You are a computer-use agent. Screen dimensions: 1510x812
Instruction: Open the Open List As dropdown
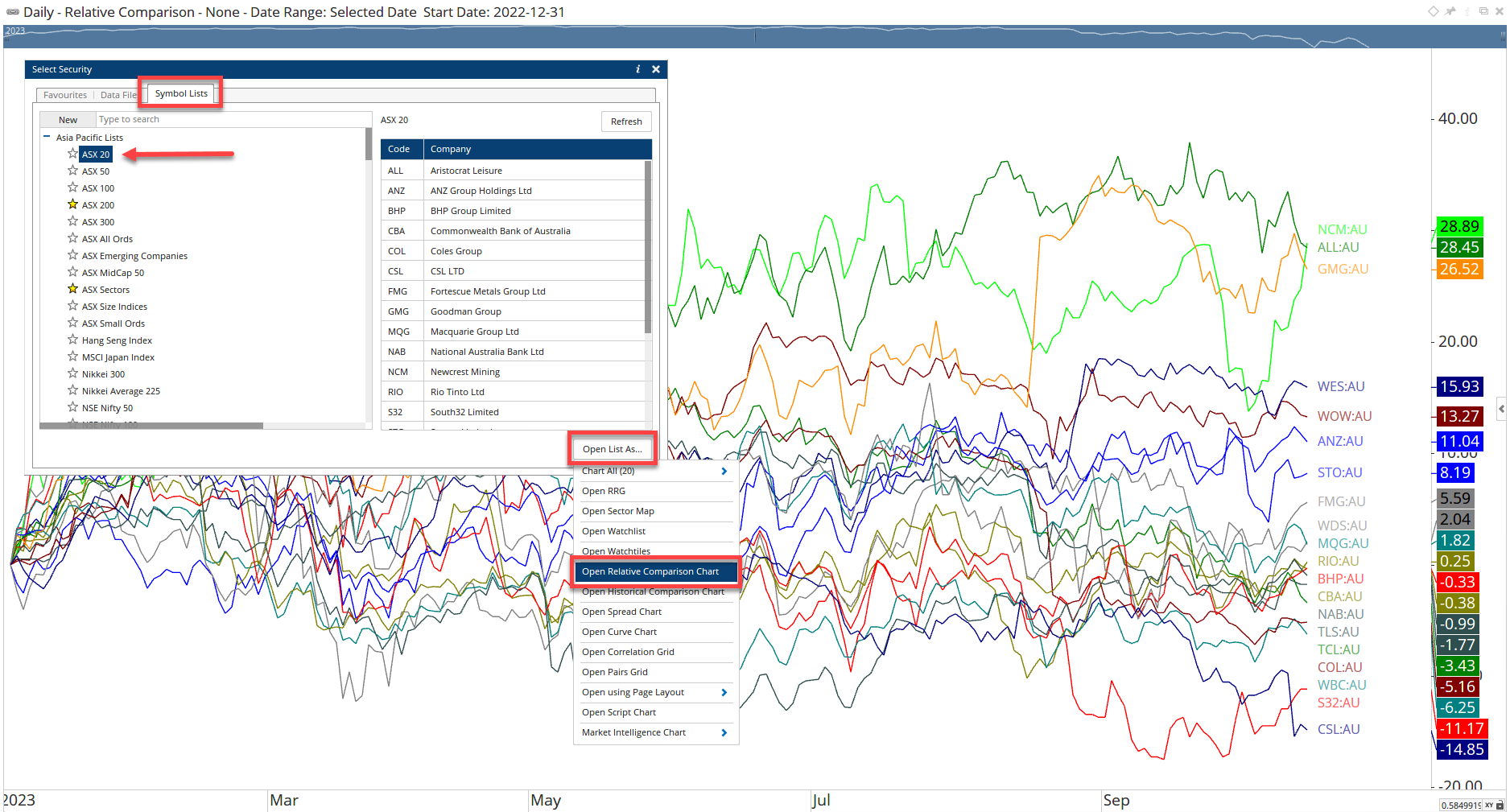[x=613, y=449]
